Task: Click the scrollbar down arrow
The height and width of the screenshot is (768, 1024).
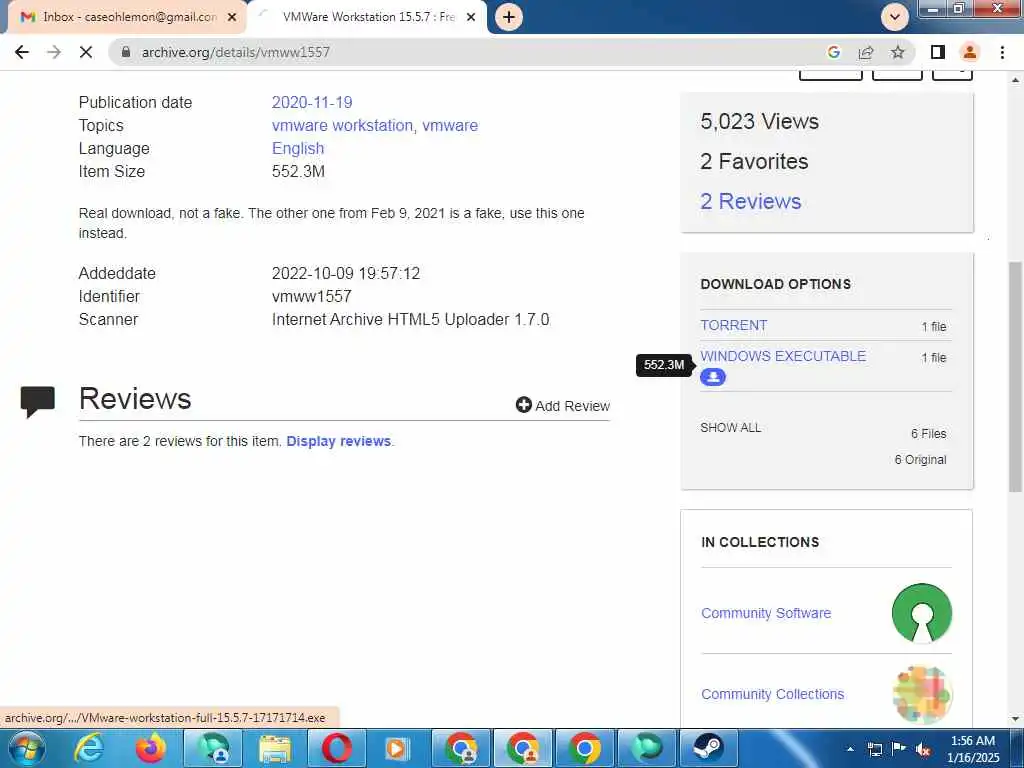Action: [1015, 719]
